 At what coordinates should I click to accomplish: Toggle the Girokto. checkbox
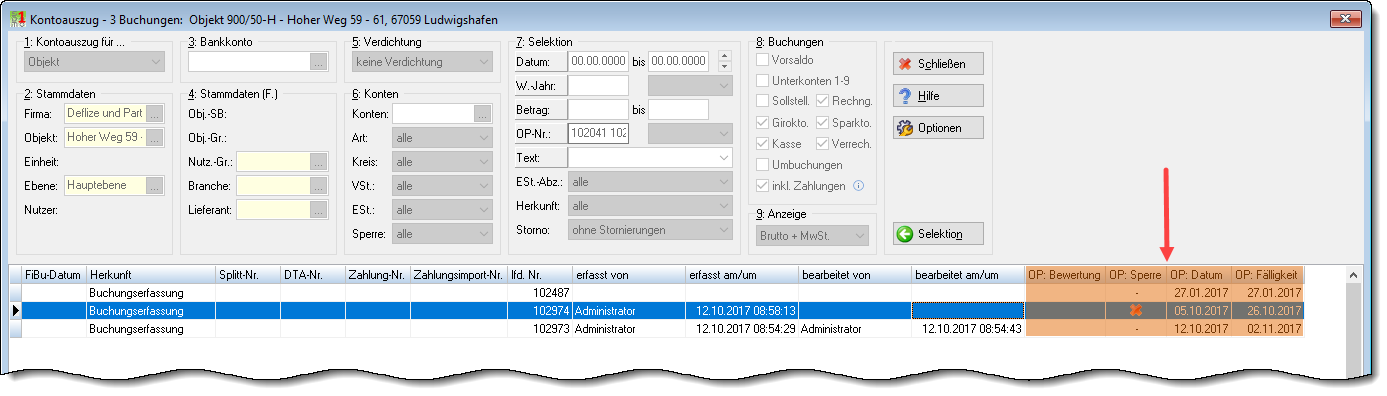coord(763,122)
